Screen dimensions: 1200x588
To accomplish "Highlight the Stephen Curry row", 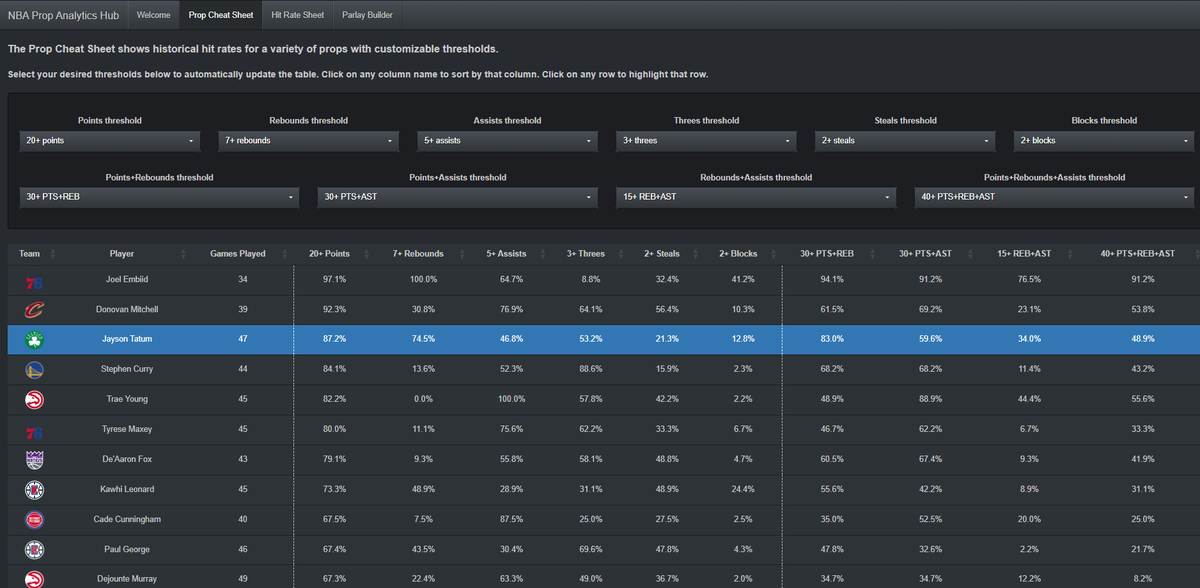I will pyautogui.click(x=604, y=369).
